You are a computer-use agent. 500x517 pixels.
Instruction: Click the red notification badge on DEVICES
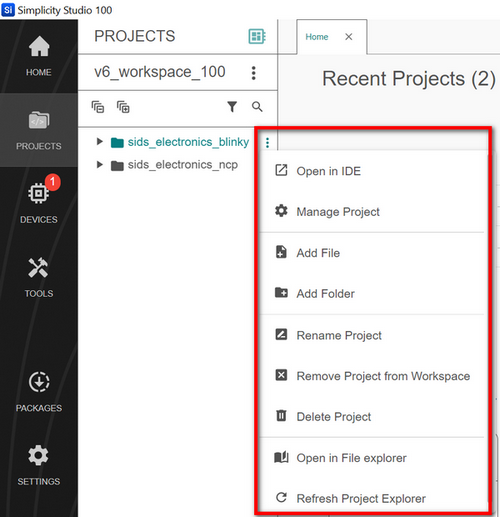click(x=53, y=182)
